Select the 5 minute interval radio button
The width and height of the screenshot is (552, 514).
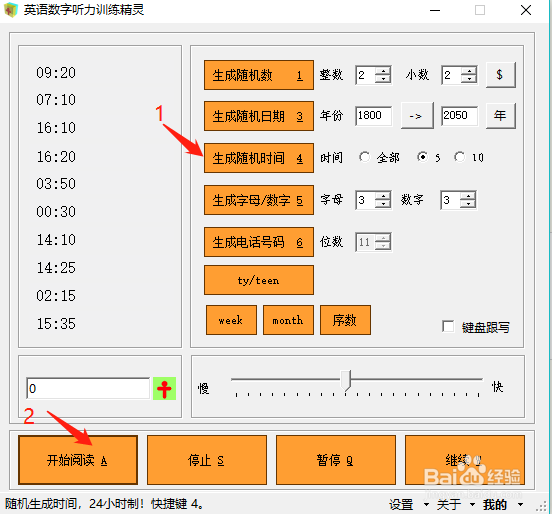(422, 157)
